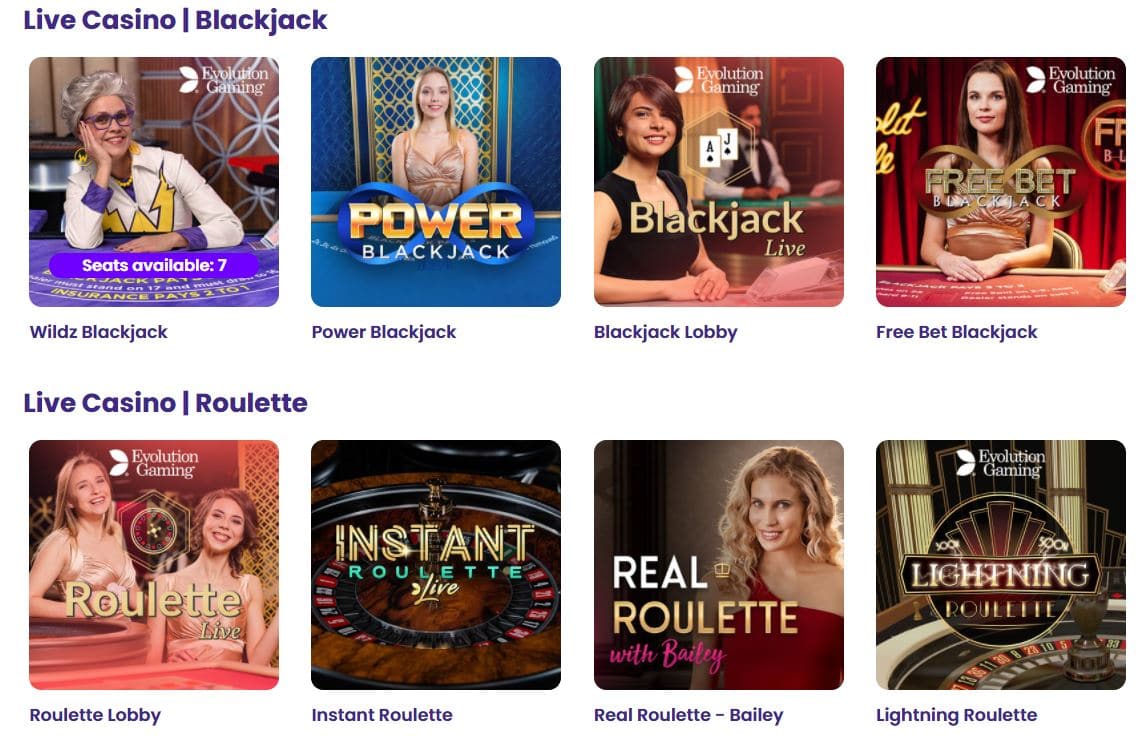Screen dimensions: 1148x749
Task: Click the Power Blackjack title link
Action: tap(384, 332)
